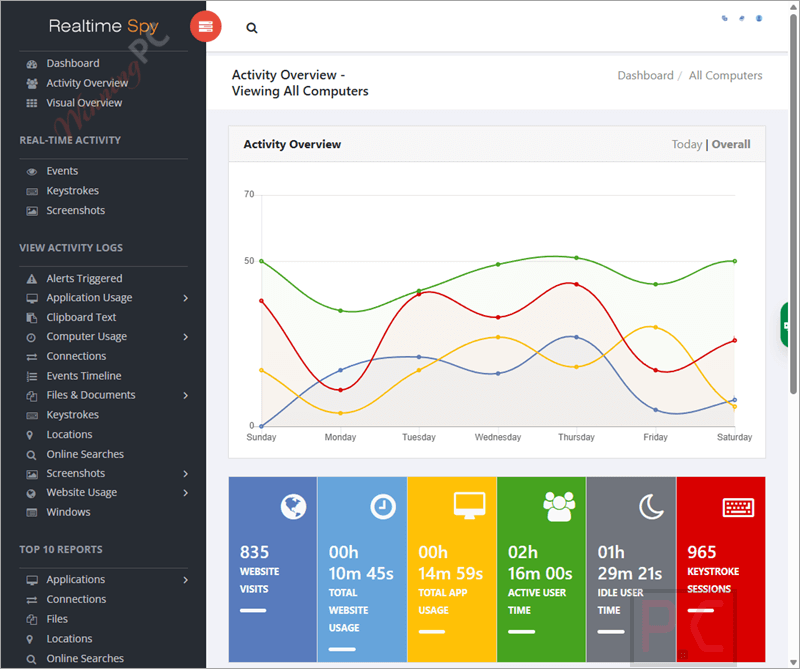Open Keystrokes under View Activity Logs
The image size is (800, 669).
coord(72,415)
